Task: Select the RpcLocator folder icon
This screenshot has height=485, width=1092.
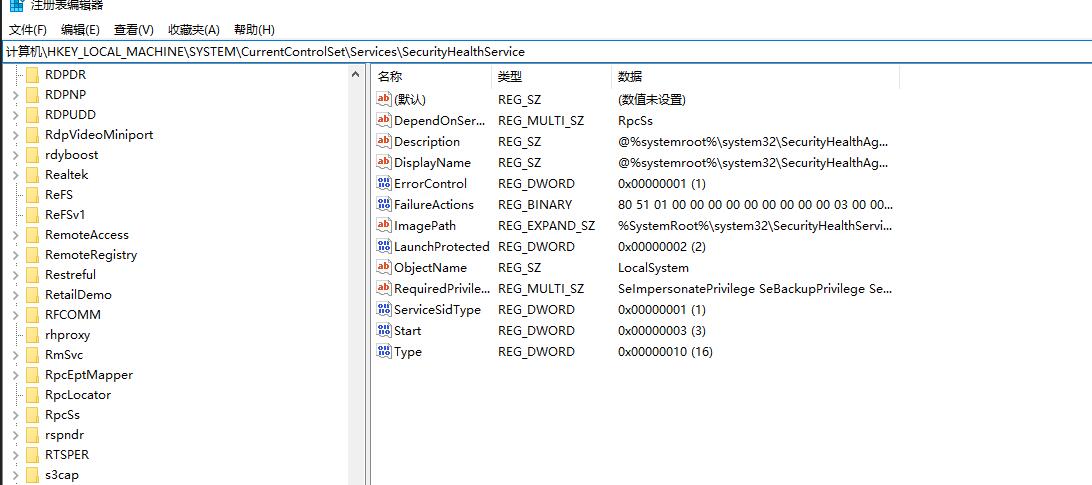Action: coord(32,394)
